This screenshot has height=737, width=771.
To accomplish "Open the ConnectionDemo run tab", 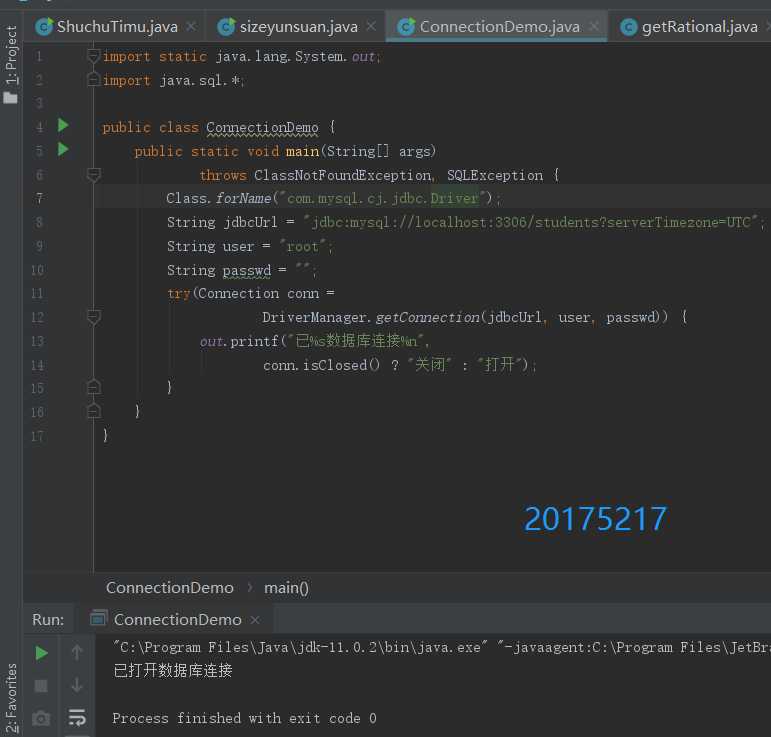I will (x=178, y=620).
